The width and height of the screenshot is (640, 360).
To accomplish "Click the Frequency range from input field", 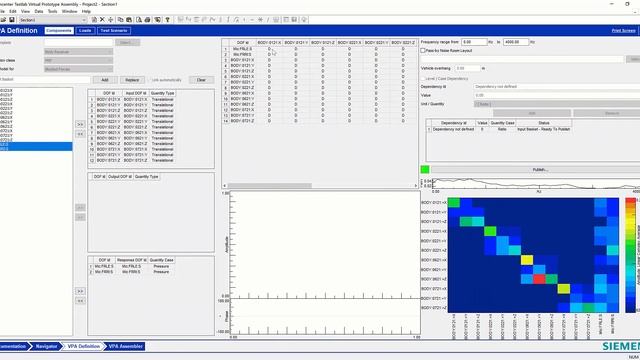I will (474, 42).
